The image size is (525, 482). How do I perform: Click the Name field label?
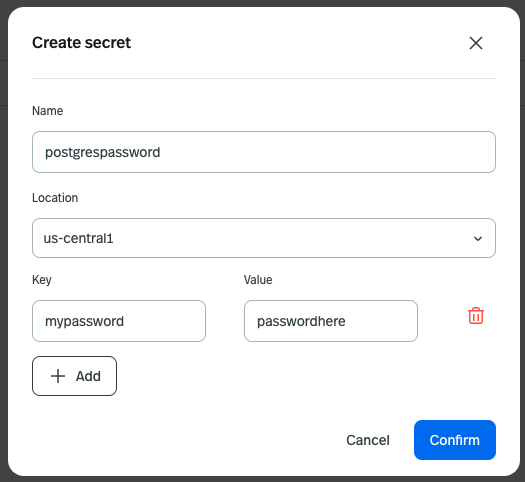click(x=48, y=111)
